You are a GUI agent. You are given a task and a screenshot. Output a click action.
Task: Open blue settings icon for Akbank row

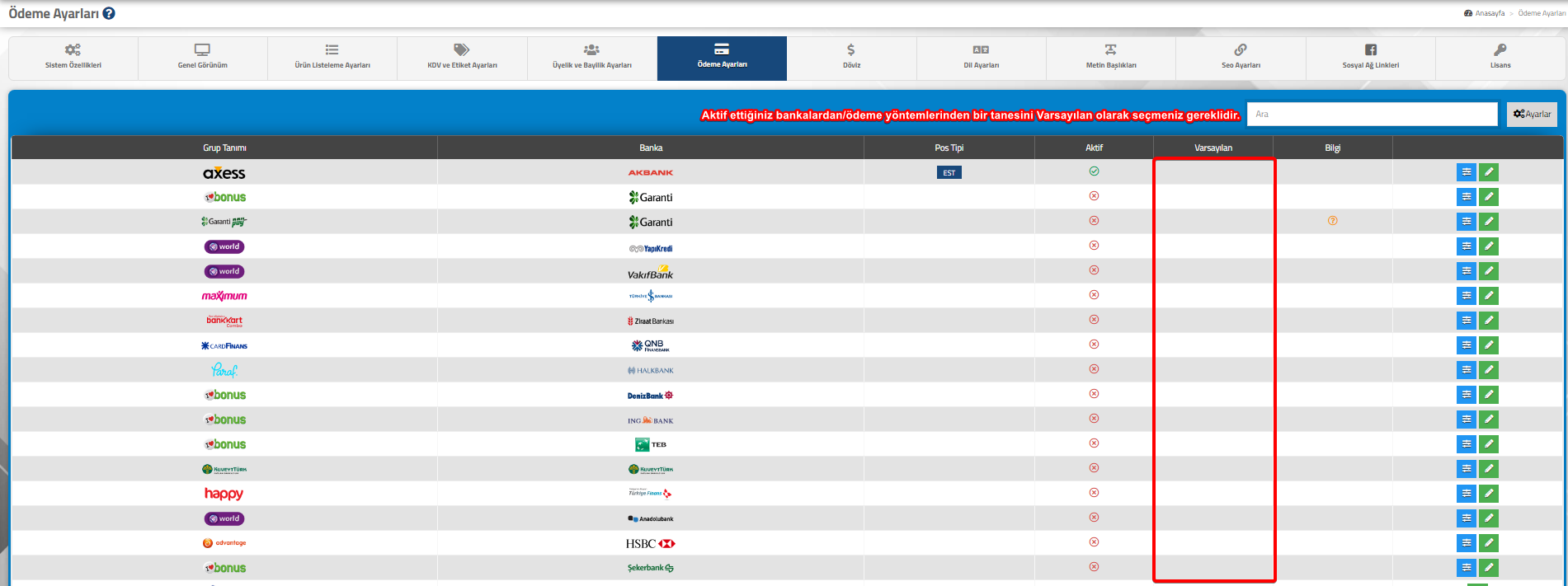(x=1467, y=172)
